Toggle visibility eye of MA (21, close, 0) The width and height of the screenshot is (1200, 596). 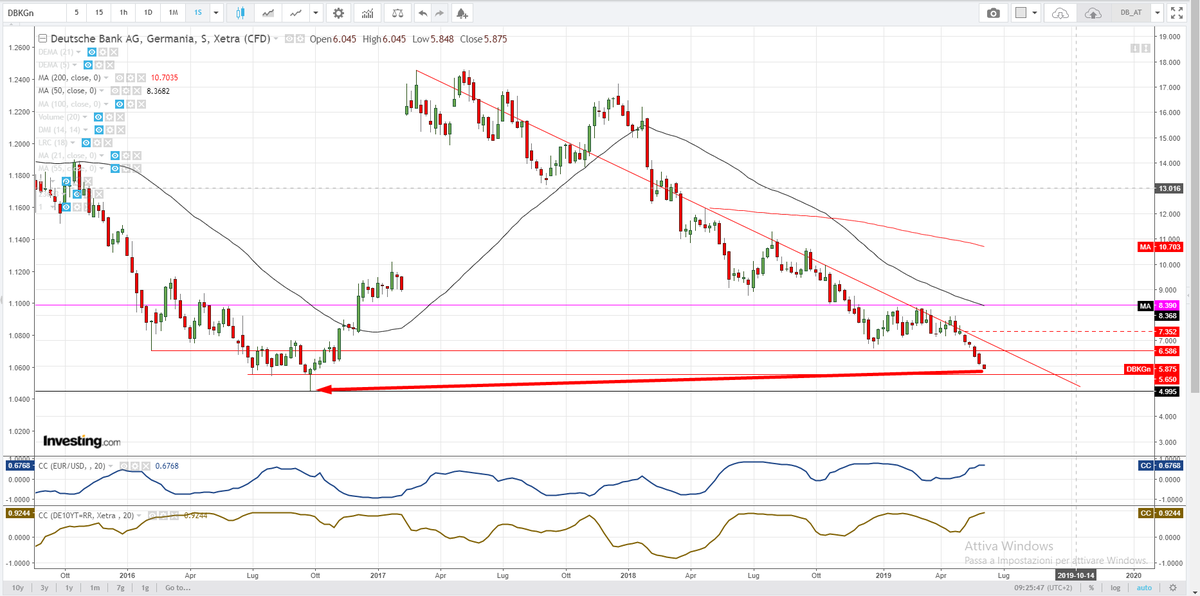click(115, 156)
